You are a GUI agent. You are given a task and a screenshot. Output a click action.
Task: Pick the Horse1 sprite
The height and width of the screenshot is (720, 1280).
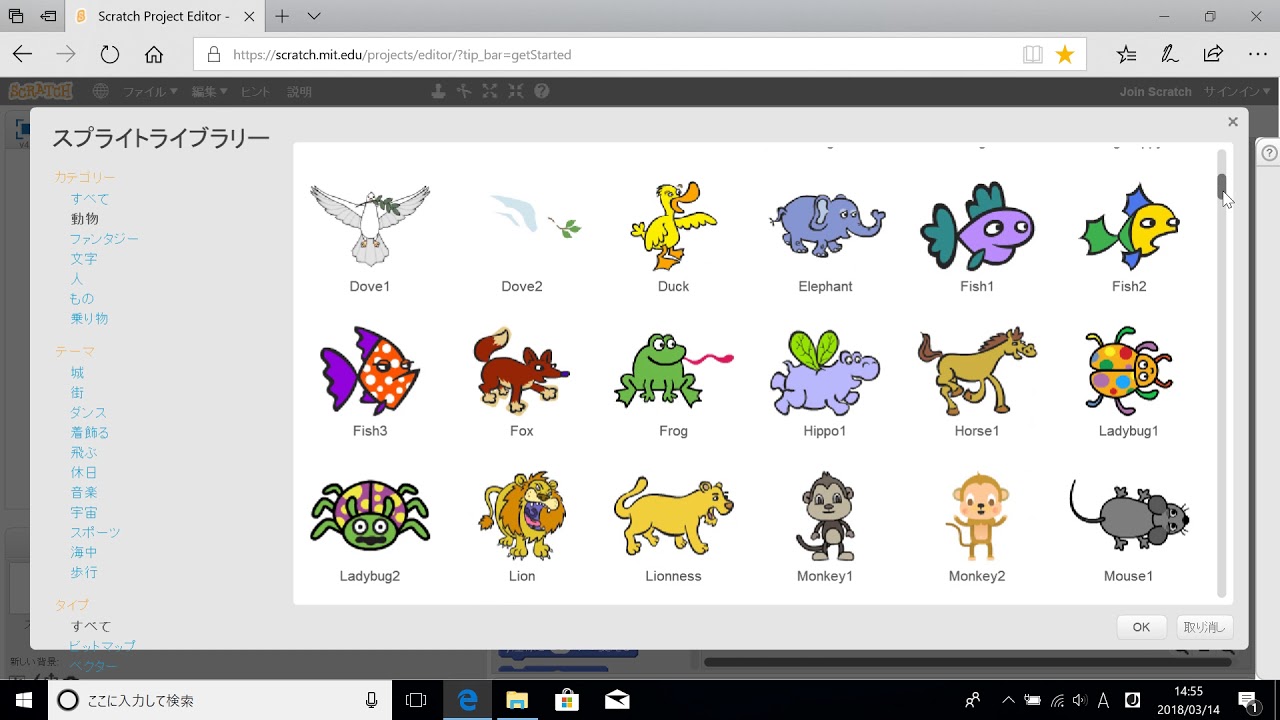977,371
